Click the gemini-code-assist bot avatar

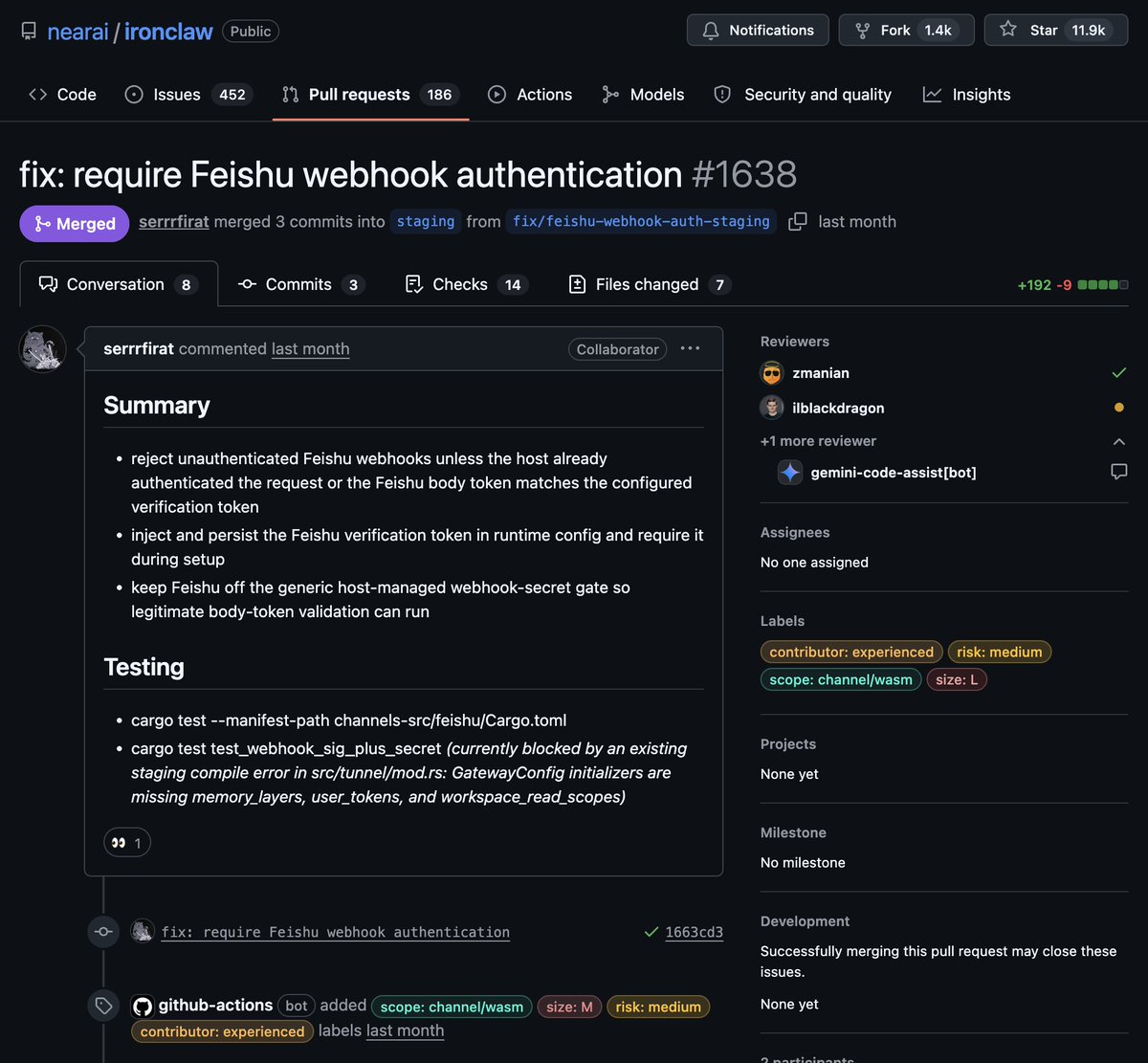tap(790, 473)
